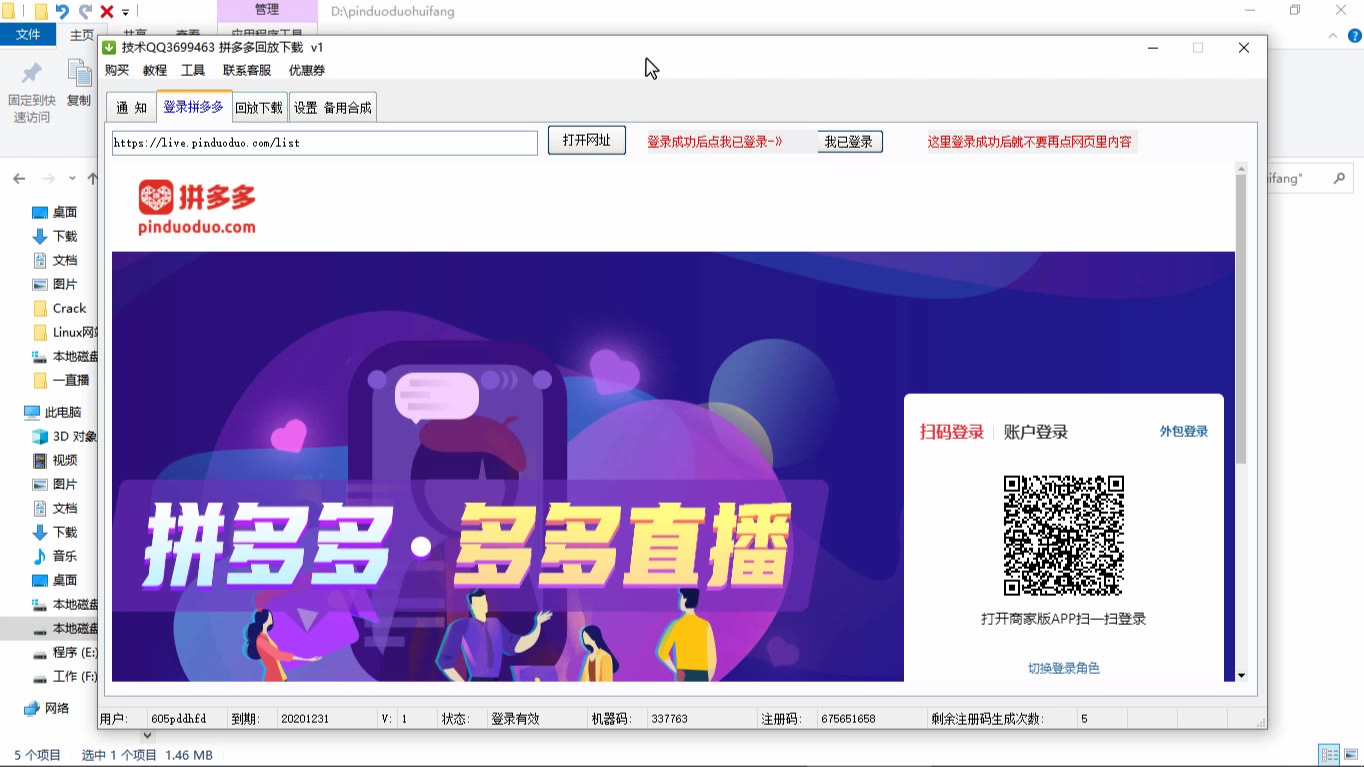Click the Pinduoduo heart logo on the webpage
The image size is (1364, 767).
pos(156,198)
